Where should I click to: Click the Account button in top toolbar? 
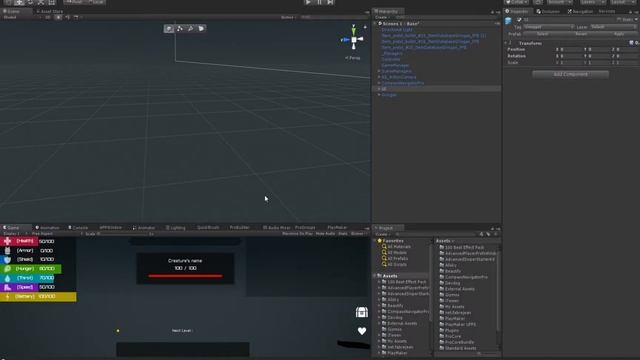coord(560,2)
